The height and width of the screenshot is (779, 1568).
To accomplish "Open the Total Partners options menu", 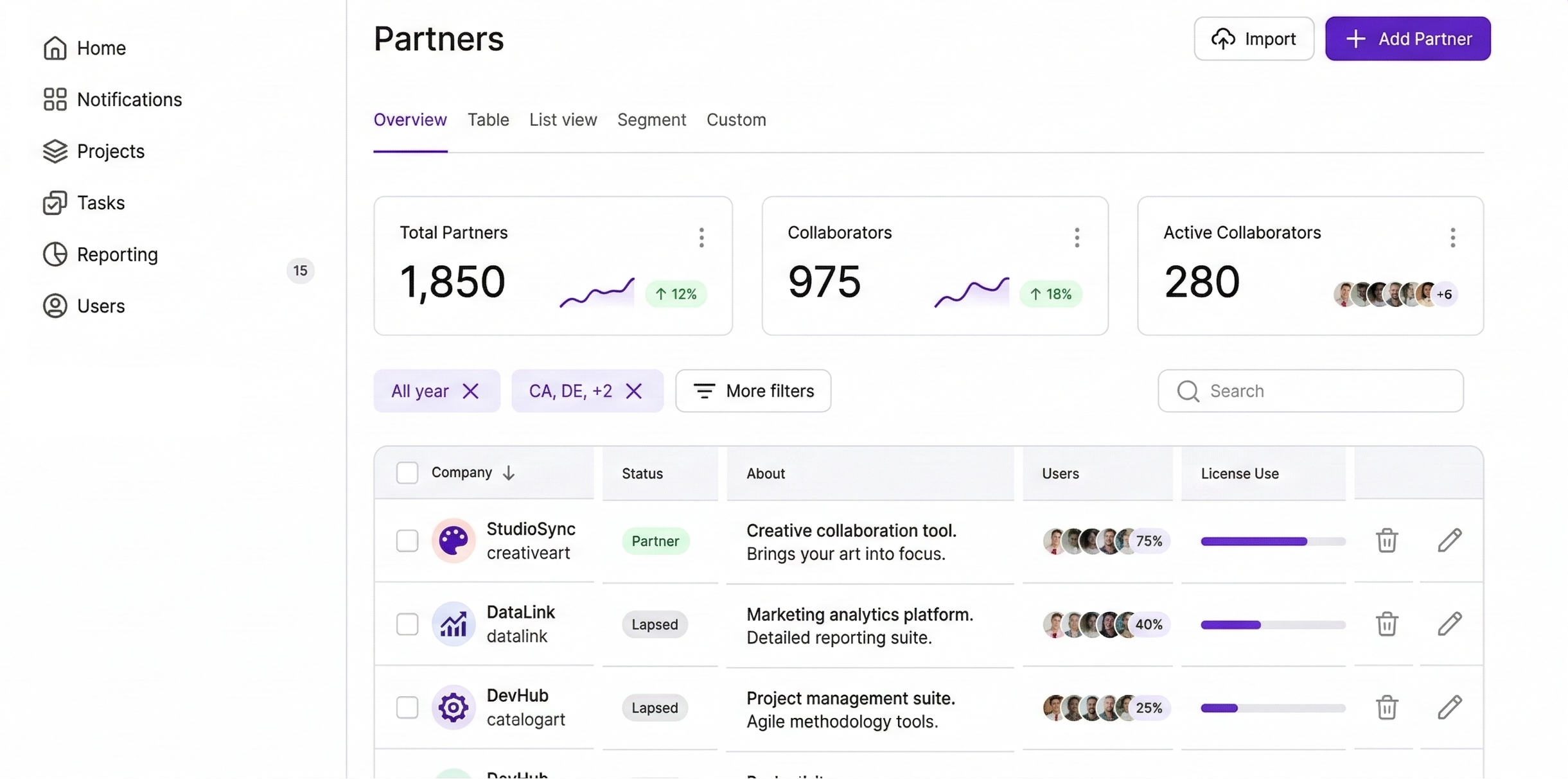I will tap(701, 238).
